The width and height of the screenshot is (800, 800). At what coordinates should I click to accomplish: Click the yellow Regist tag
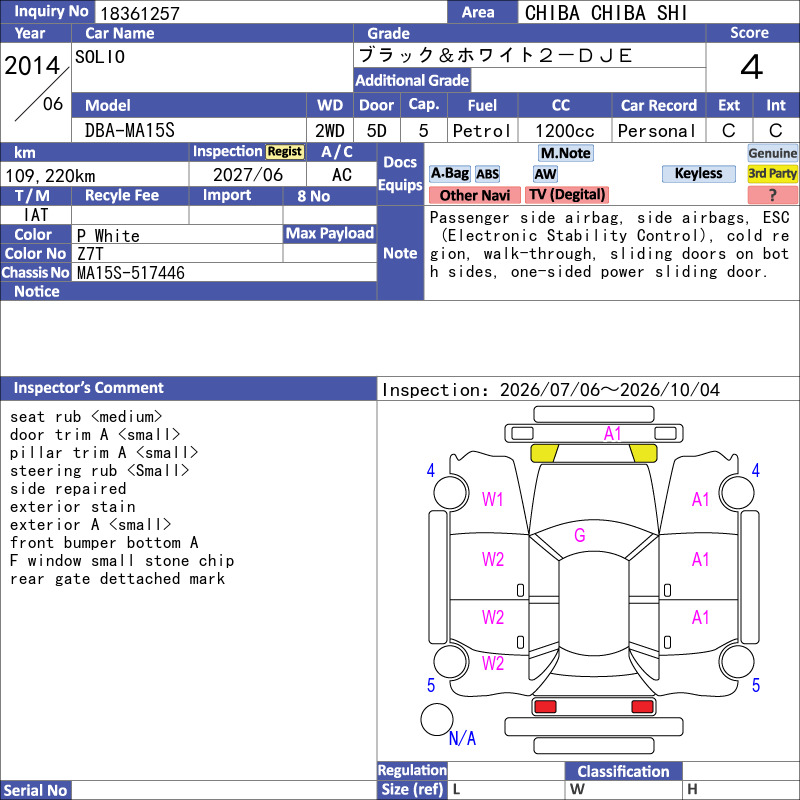pos(285,152)
